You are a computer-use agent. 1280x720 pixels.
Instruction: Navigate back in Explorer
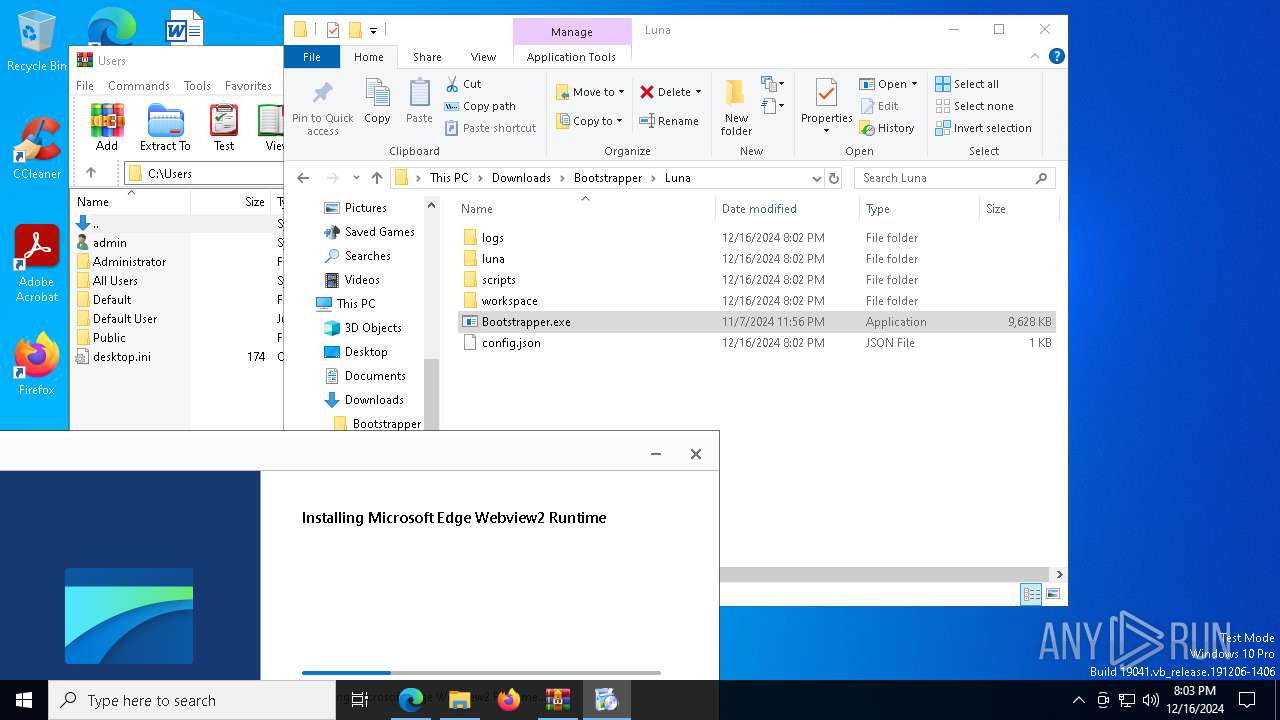click(303, 178)
